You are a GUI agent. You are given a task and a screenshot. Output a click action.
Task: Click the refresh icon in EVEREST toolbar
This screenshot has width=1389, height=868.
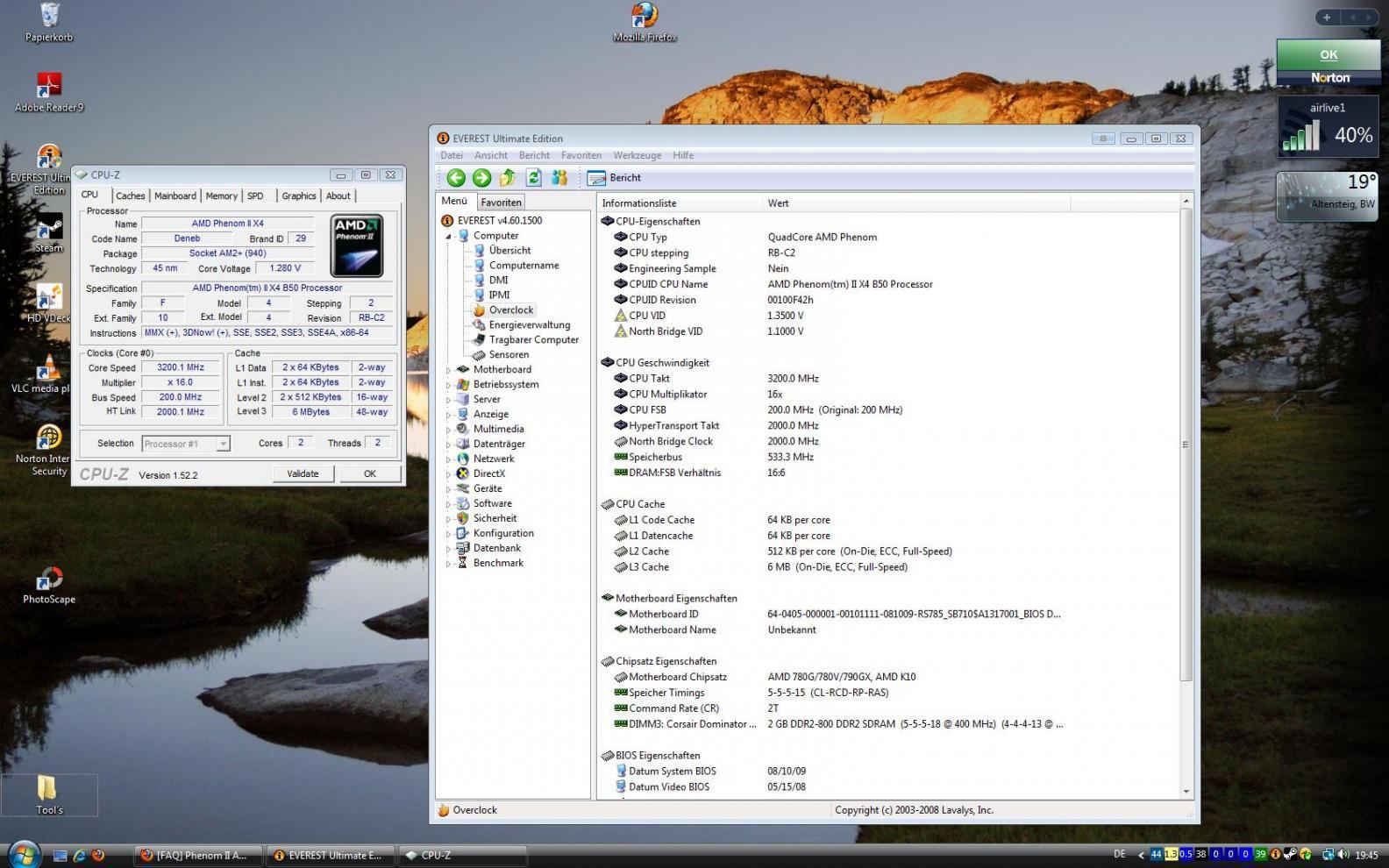point(533,178)
